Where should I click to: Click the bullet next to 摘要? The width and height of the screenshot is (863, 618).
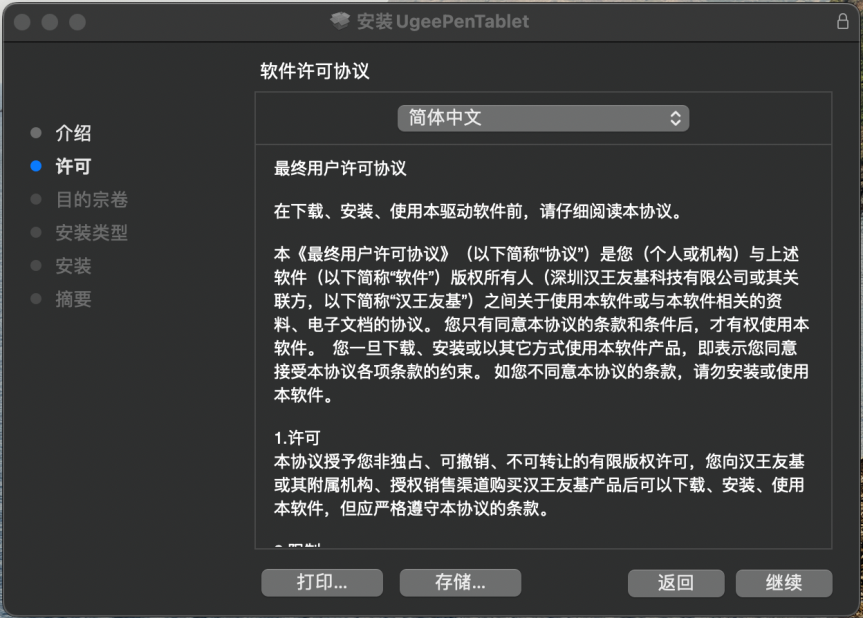click(x=36, y=299)
